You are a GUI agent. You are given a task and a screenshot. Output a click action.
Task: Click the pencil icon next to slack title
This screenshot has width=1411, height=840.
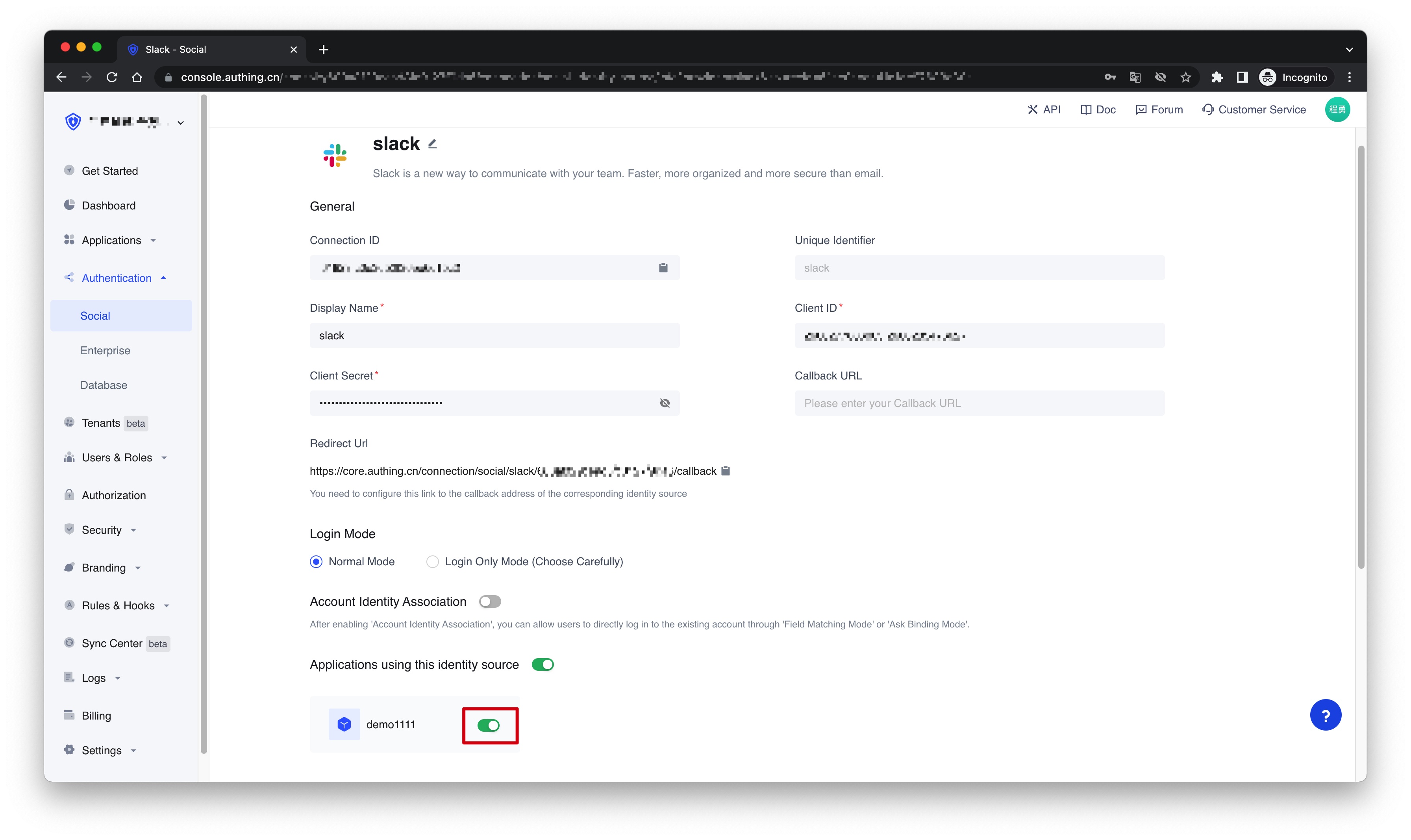[x=432, y=144]
